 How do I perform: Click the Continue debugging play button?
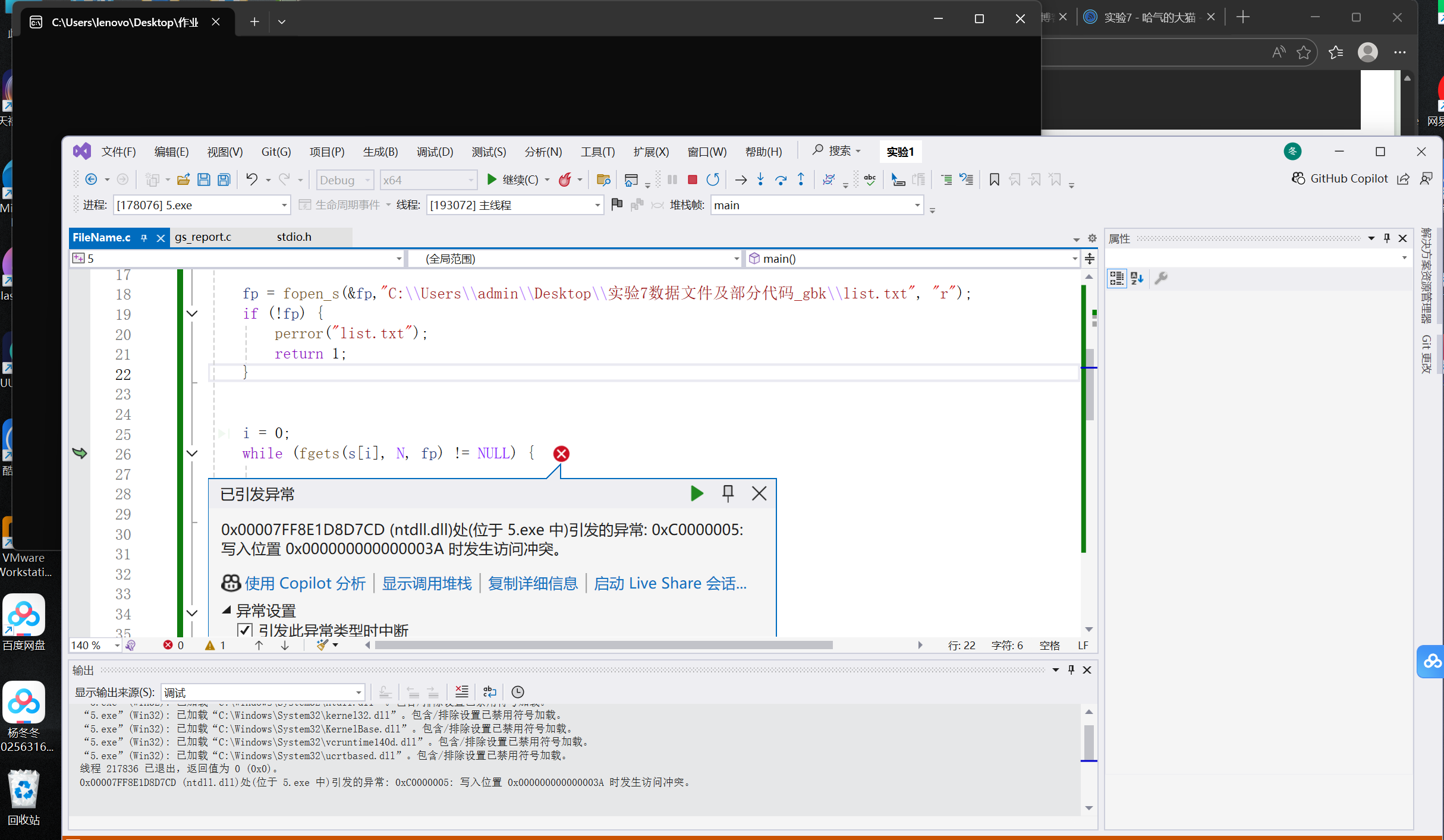tap(492, 180)
